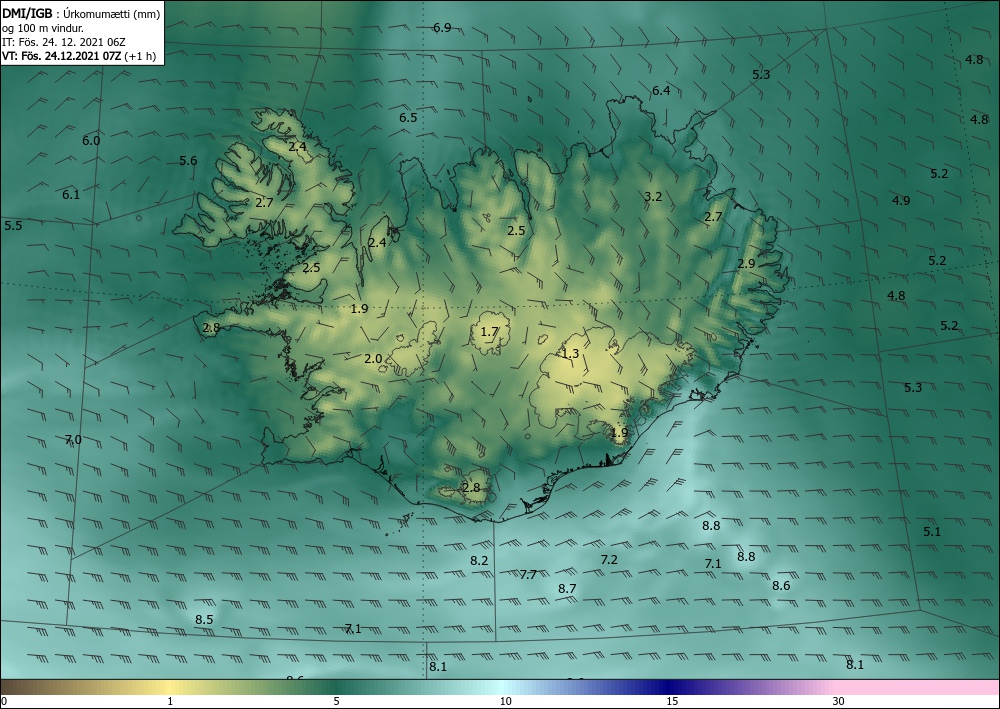Click the 5.5 value on the map
The height and width of the screenshot is (709, 1000).
(x=13, y=226)
